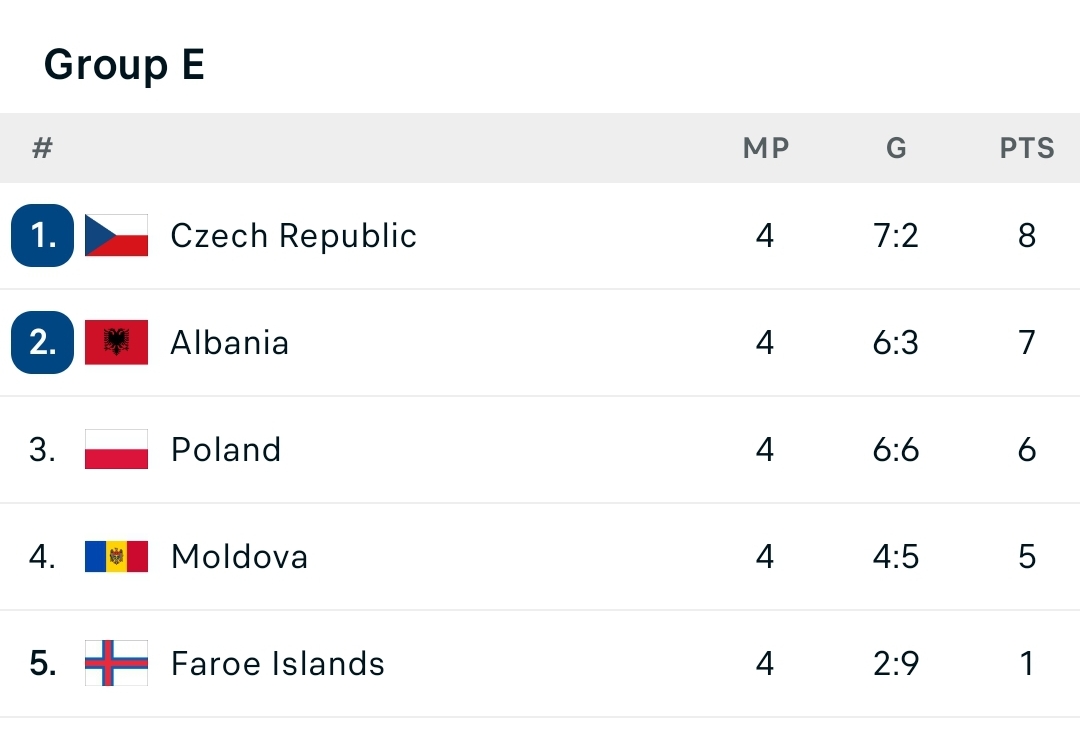Open the Czech Republic team link

click(293, 236)
